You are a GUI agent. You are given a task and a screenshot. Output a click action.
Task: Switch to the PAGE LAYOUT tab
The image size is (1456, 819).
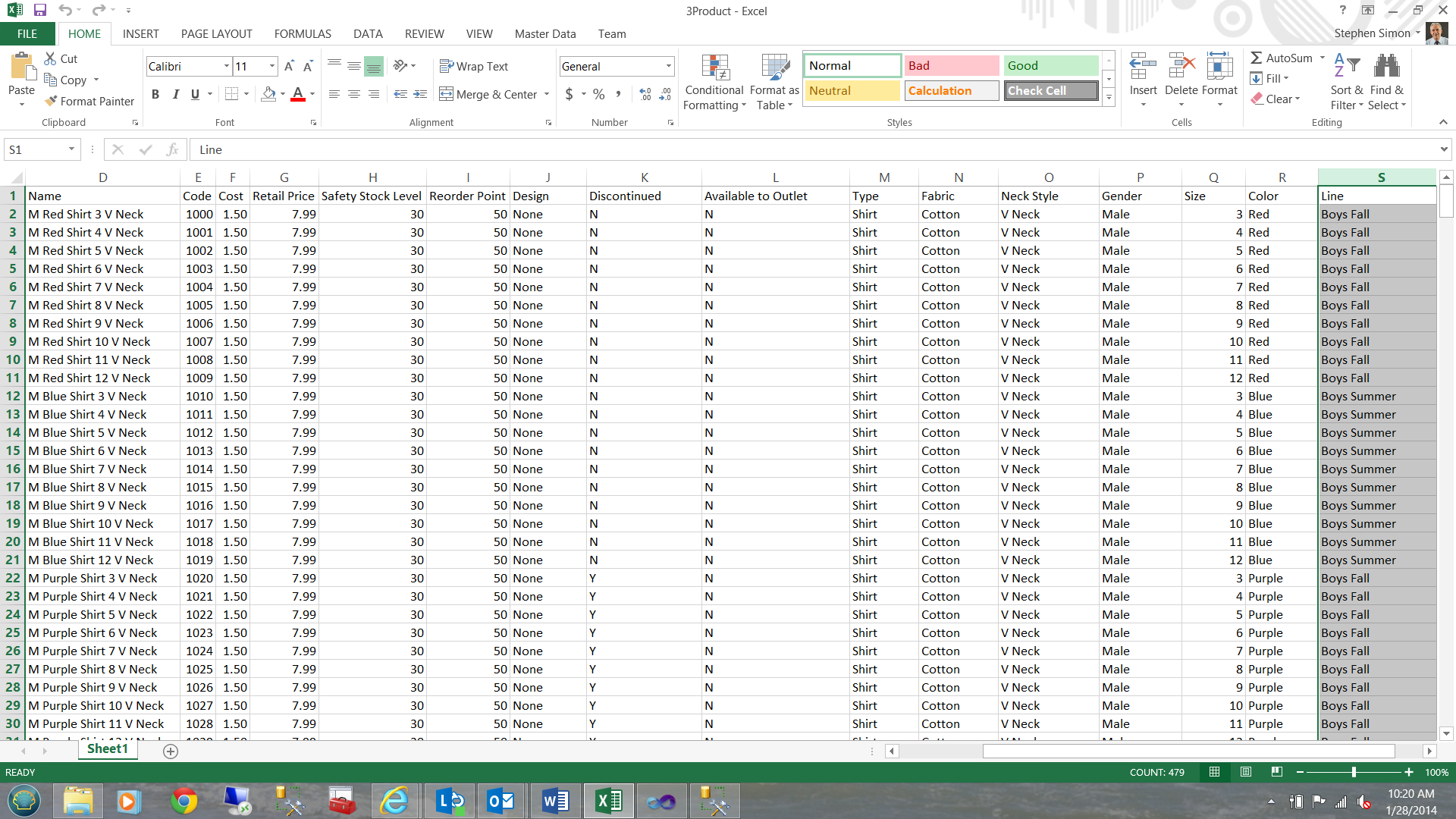216,33
